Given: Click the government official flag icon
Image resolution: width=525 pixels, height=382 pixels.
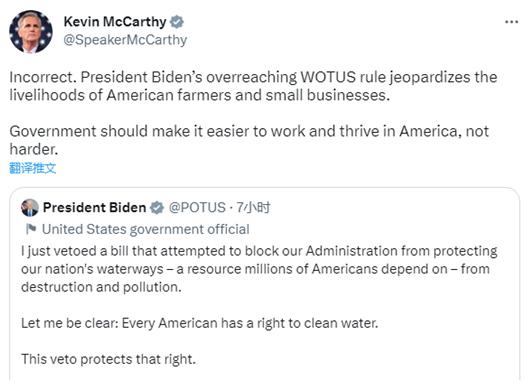Looking at the screenshot, I should [31, 229].
